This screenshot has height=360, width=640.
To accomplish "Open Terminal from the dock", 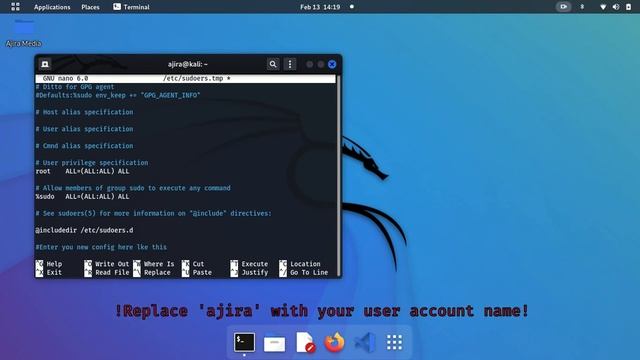I will (244, 342).
